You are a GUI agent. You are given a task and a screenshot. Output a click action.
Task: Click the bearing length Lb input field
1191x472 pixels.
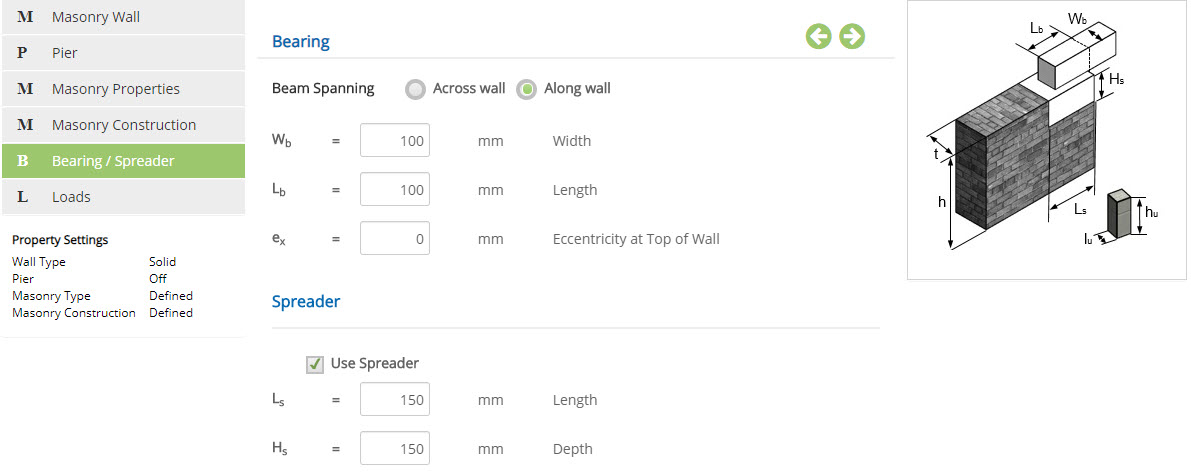(x=395, y=189)
